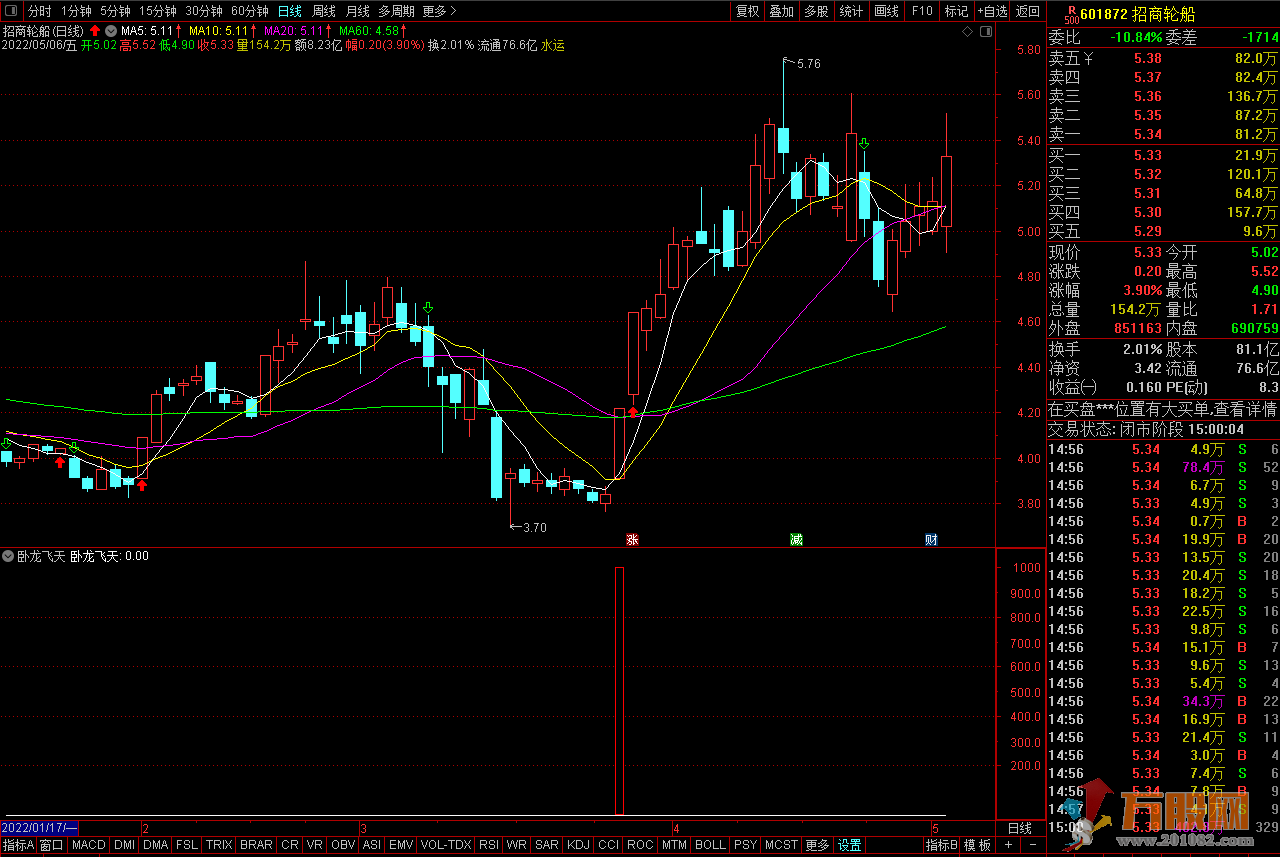Switch to the 月线 monthly chart
Screen dimensions: 1280x857
pos(357,11)
